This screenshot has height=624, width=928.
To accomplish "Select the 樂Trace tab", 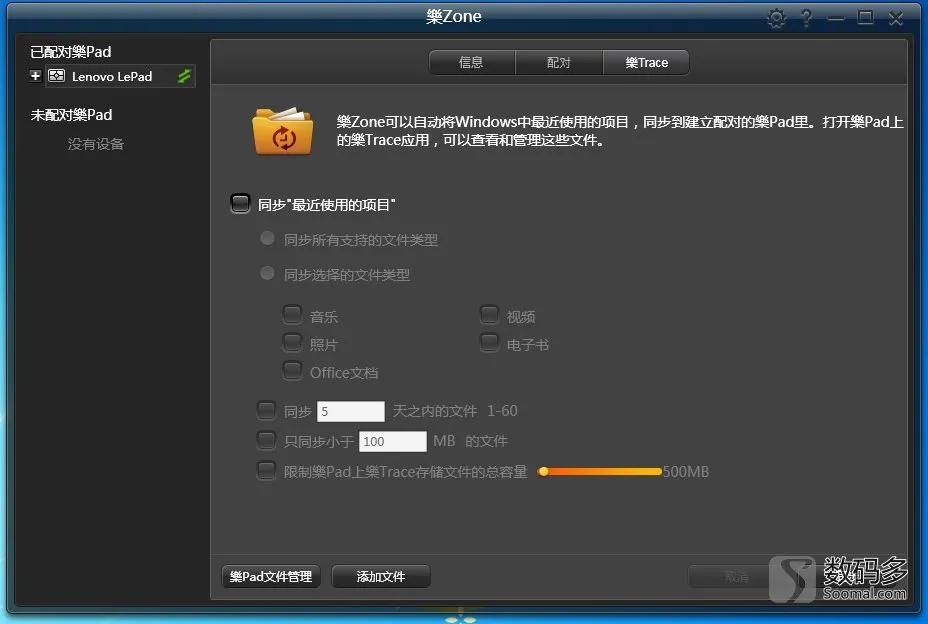I will [646, 62].
